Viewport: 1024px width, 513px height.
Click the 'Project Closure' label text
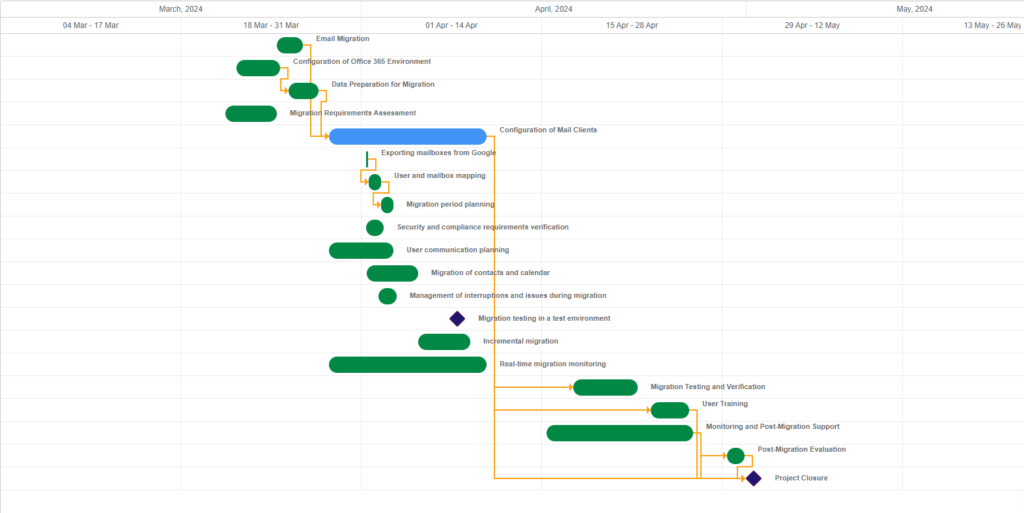[x=801, y=478]
